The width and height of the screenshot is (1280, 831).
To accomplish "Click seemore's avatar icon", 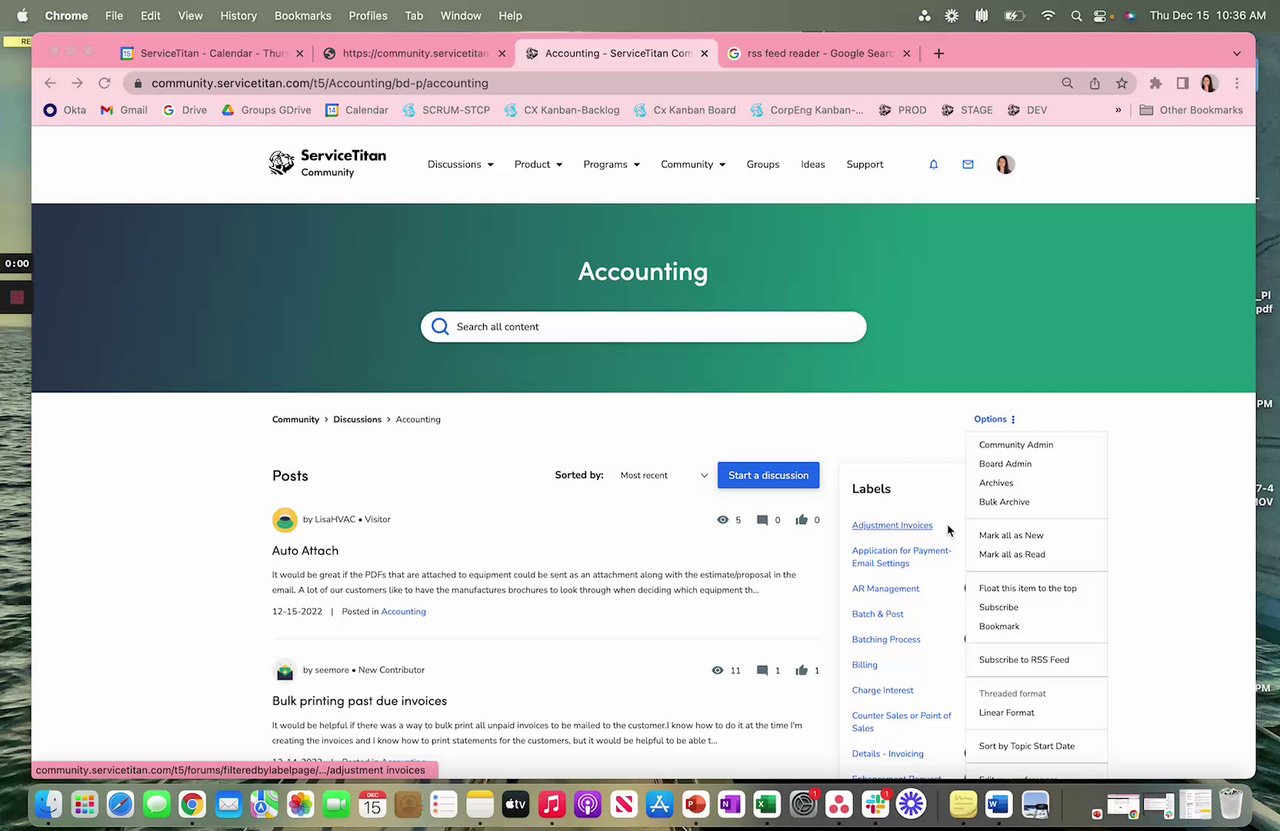I will (285, 670).
